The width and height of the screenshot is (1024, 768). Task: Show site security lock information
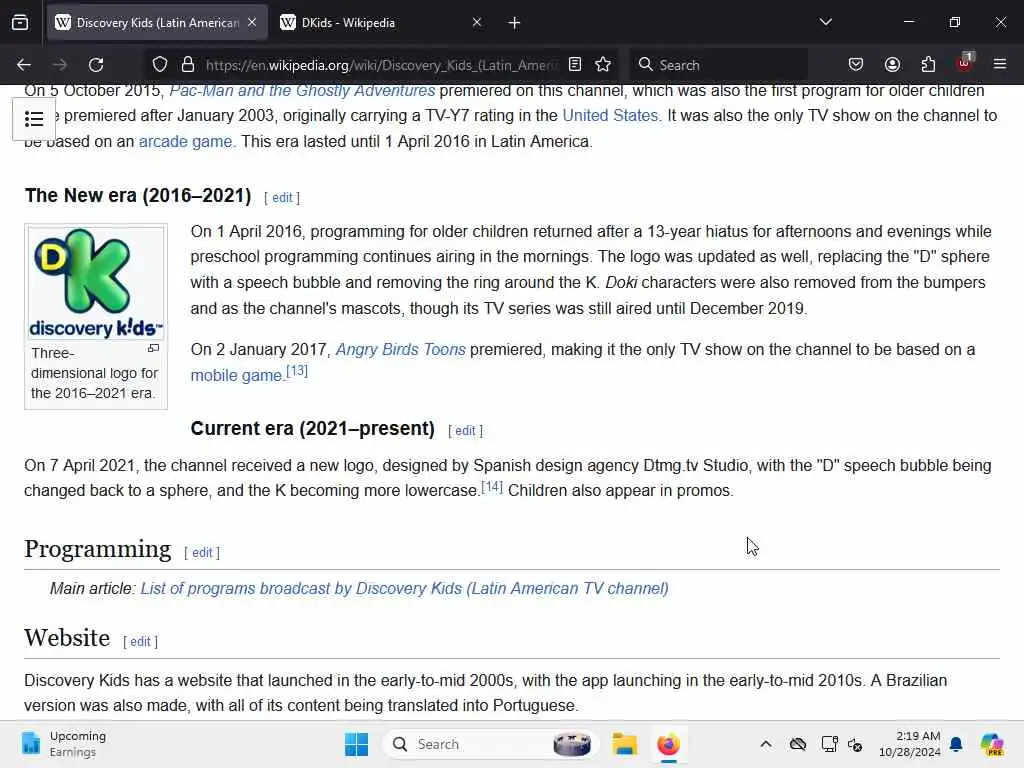tap(188, 65)
